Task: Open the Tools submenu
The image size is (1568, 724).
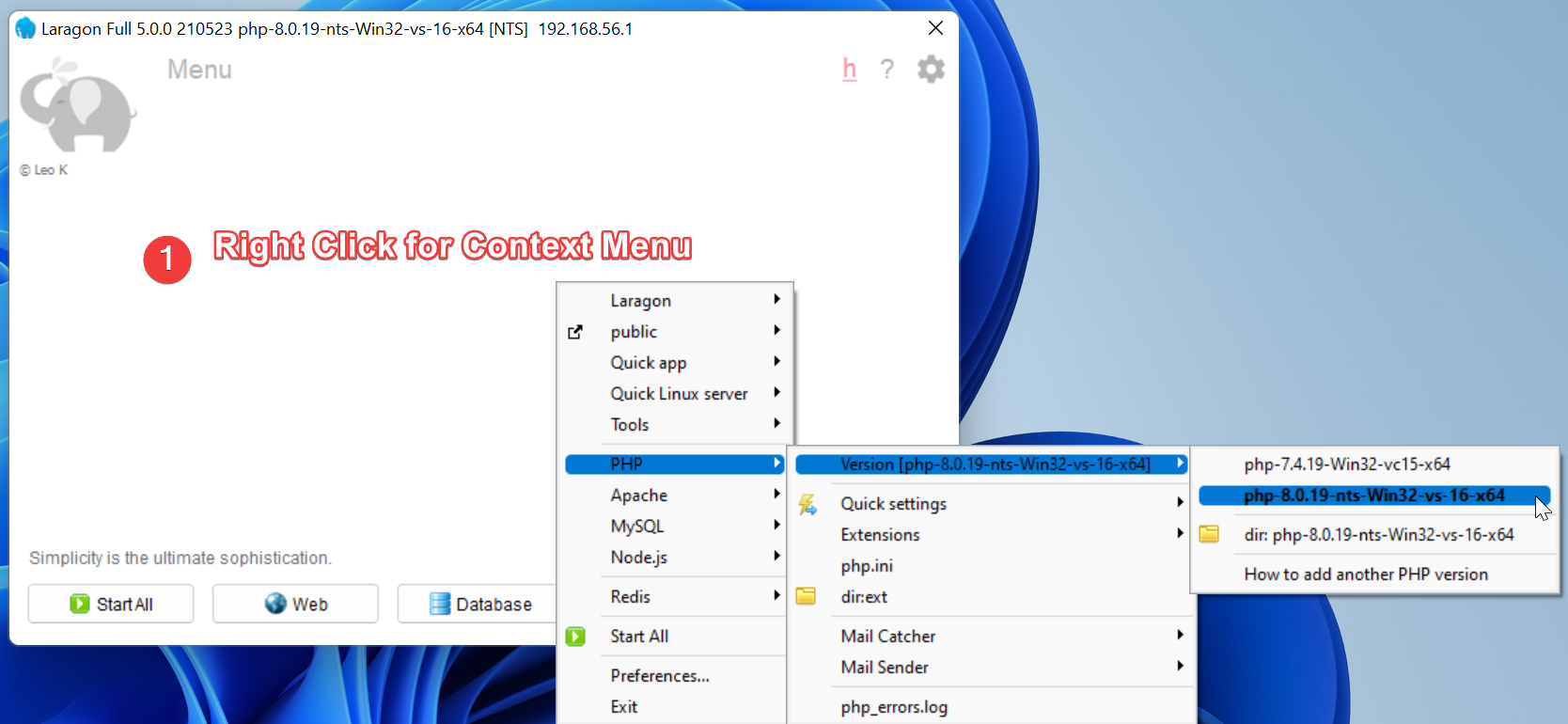Action: pos(675,425)
